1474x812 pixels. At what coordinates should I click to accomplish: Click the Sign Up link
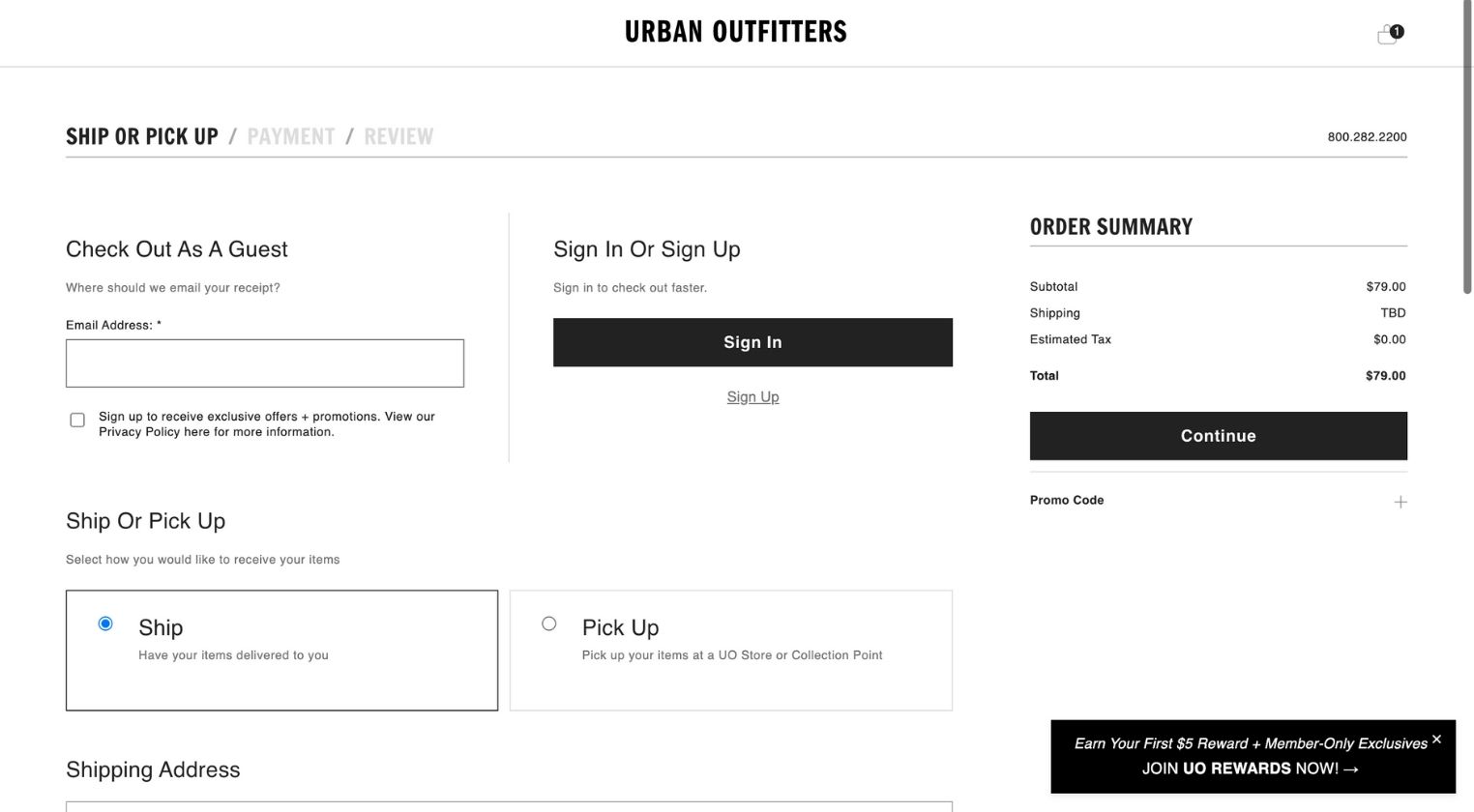click(x=752, y=397)
